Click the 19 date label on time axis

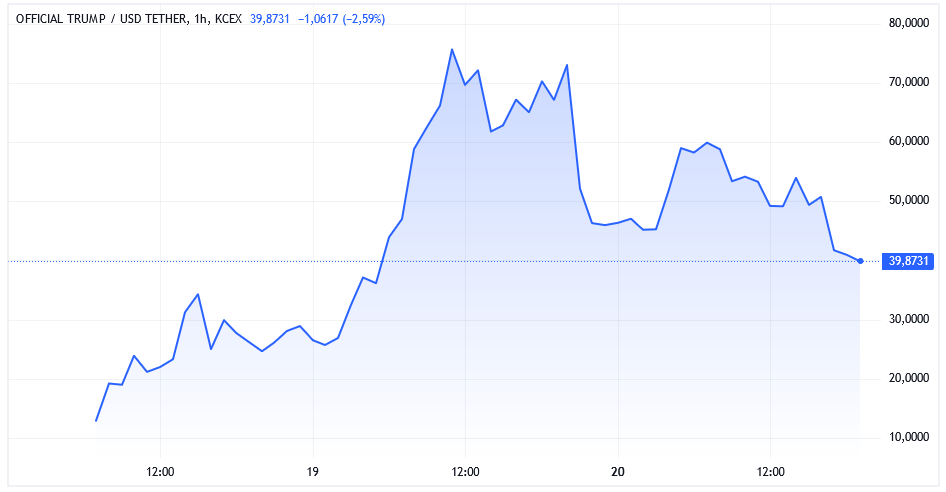coord(313,472)
